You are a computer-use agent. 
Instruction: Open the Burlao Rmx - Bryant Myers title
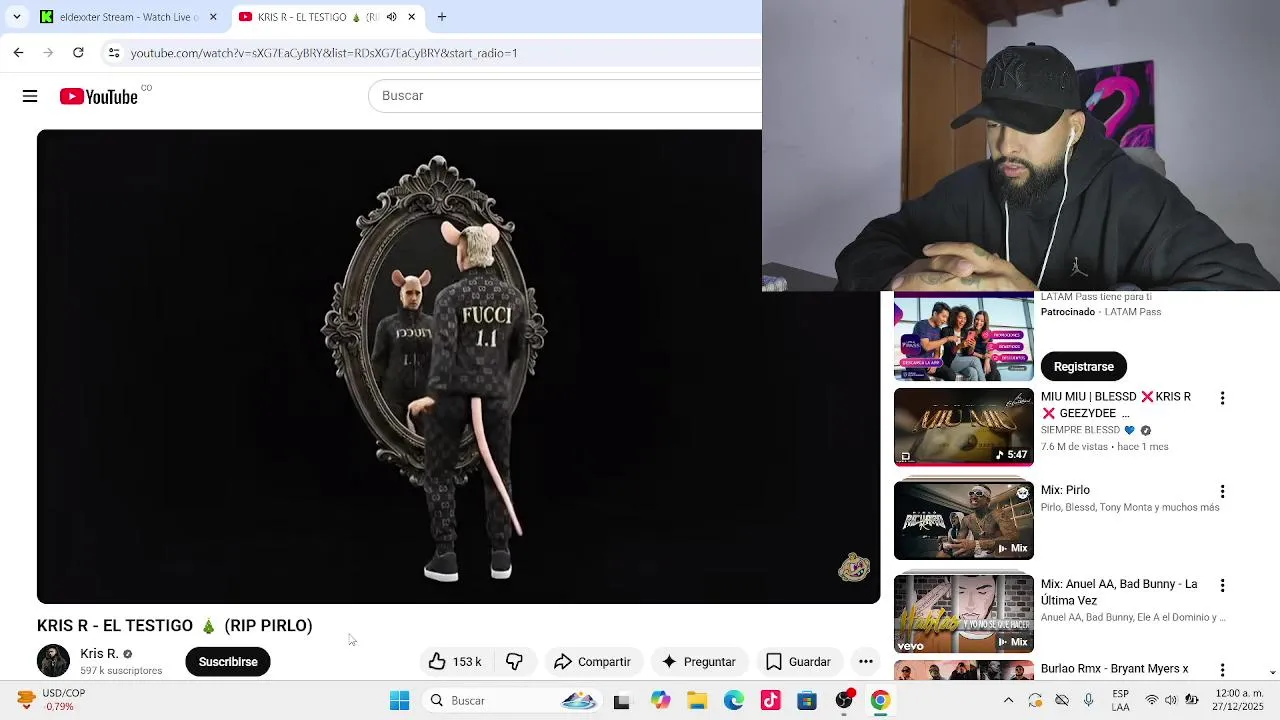point(1114,669)
